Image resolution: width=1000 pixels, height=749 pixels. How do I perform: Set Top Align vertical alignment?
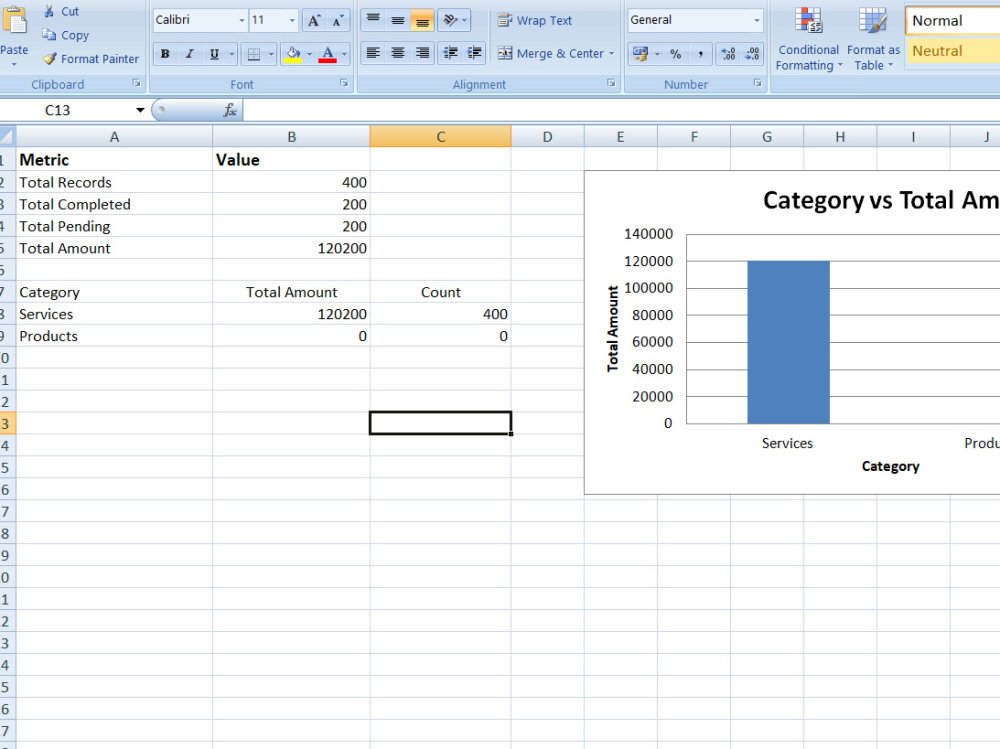tap(373, 20)
